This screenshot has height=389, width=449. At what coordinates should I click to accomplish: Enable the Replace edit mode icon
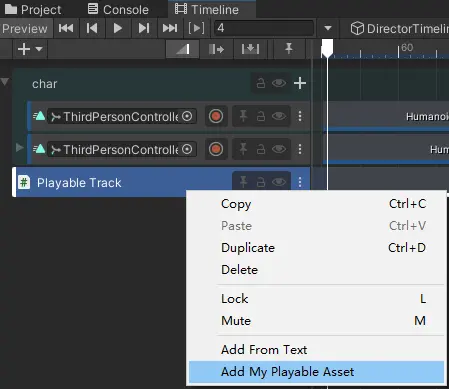point(250,49)
